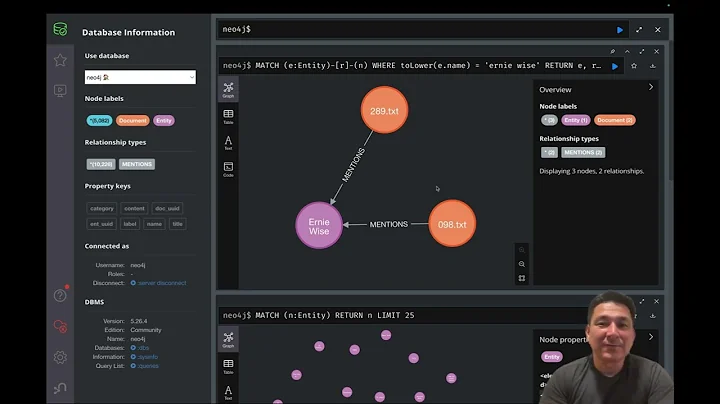
Task: Click the name property key
Action: [154, 224]
